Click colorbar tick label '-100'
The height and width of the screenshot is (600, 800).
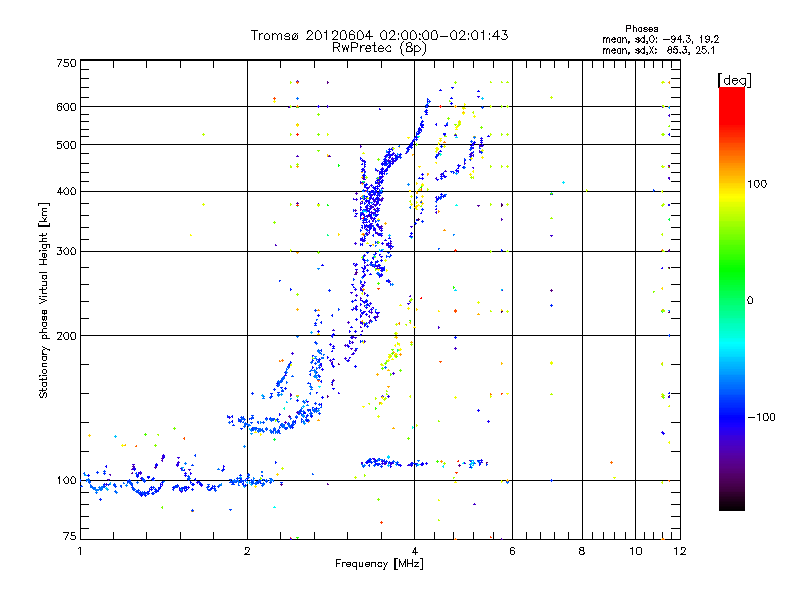point(761,417)
